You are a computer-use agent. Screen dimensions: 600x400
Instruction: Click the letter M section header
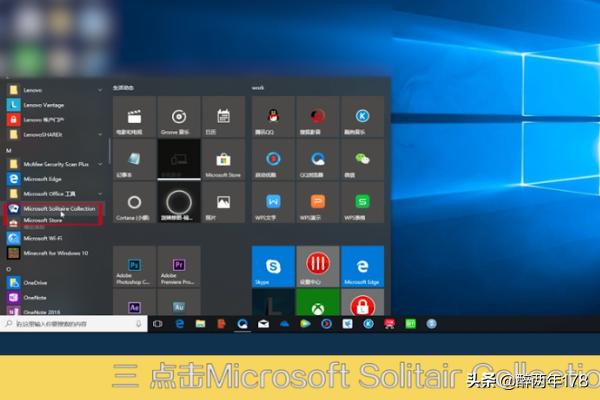click(x=8, y=150)
